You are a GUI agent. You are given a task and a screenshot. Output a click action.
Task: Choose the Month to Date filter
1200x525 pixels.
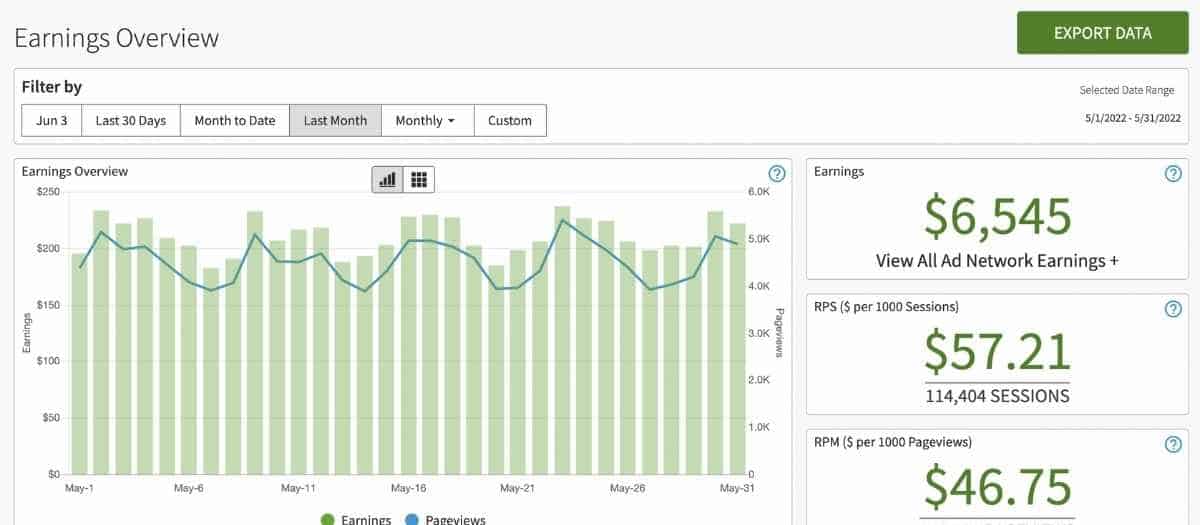pos(234,121)
